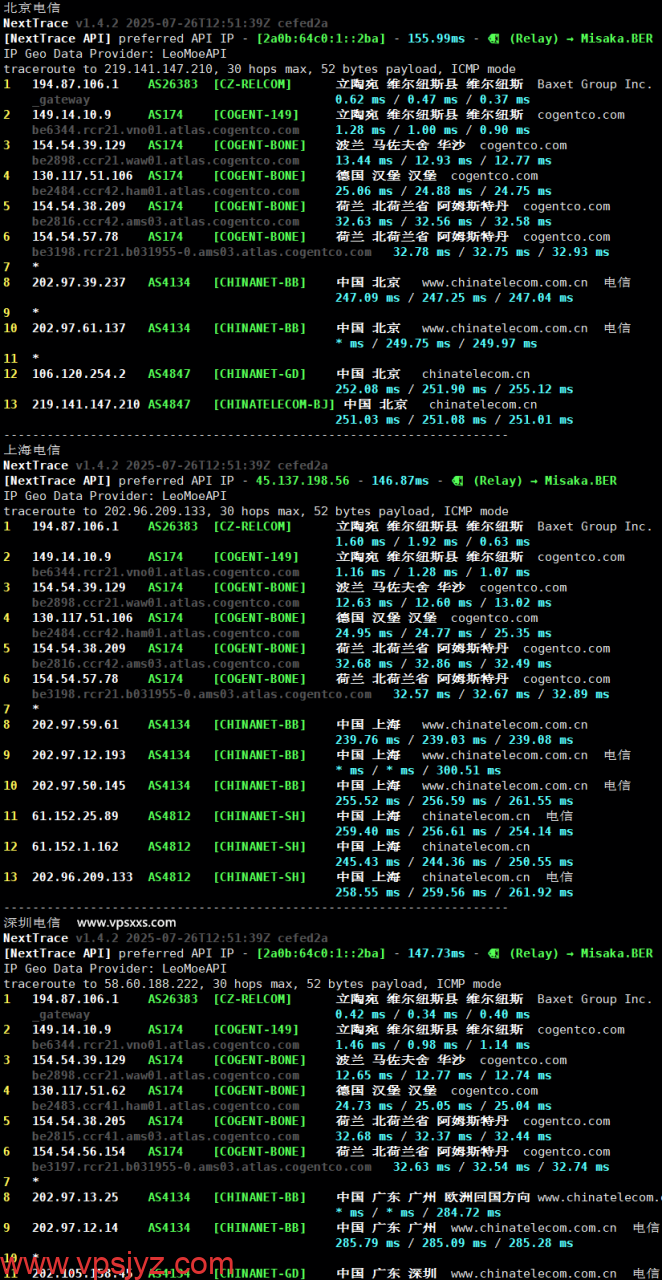Select the heading 深圳电信
This screenshot has height=1280, width=662.
32,922
